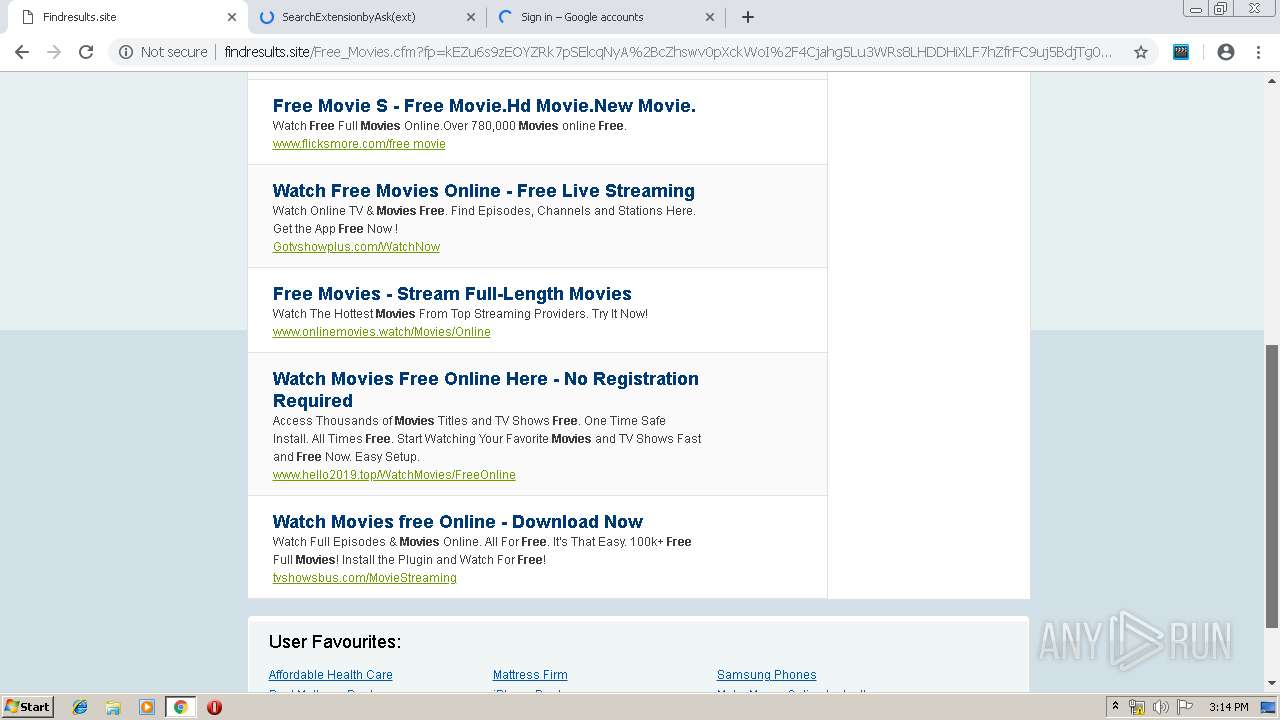This screenshot has width=1280, height=720.
Task: Close the Sign in – Google accounts tab
Action: 710,17
